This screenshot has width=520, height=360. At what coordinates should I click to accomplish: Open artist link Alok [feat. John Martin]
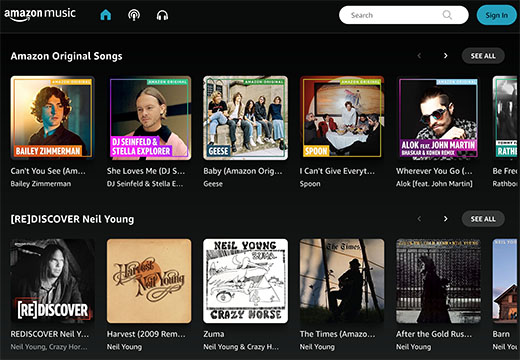[434, 184]
